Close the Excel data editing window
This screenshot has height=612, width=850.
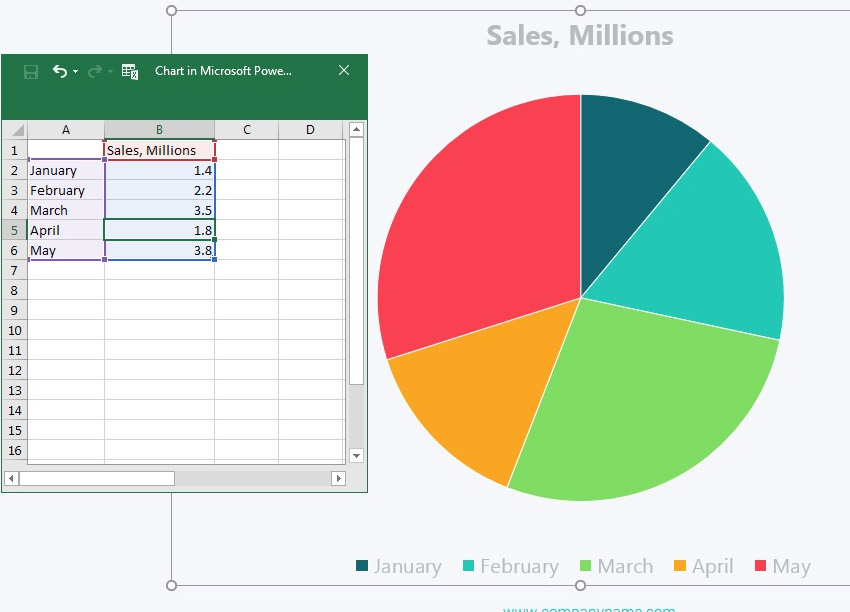click(344, 70)
